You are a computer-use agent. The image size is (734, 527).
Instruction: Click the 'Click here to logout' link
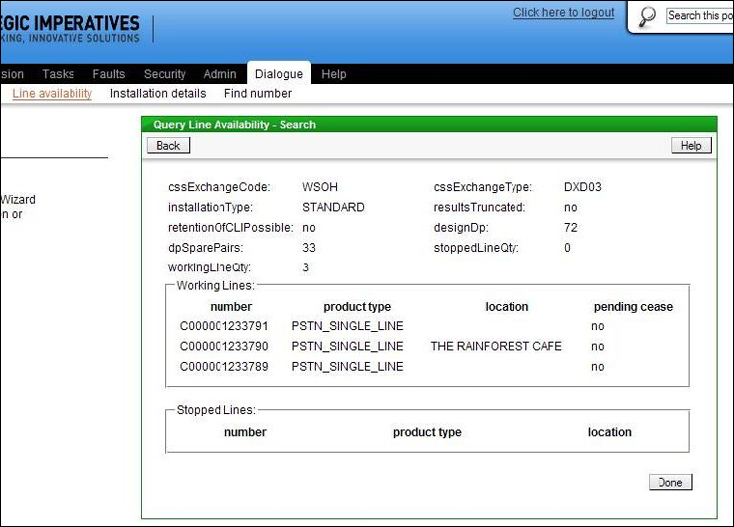(563, 13)
